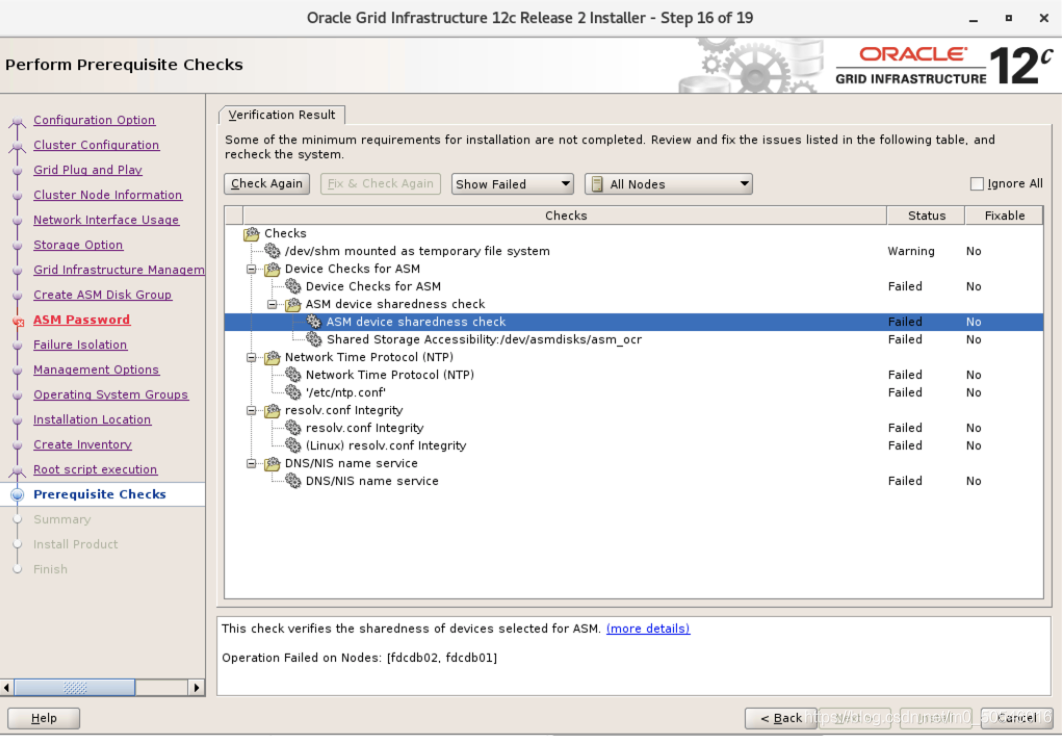Viewport: 1062px width, 736px height.
Task: Go to Network Interface Usage step
Action: (x=106, y=220)
